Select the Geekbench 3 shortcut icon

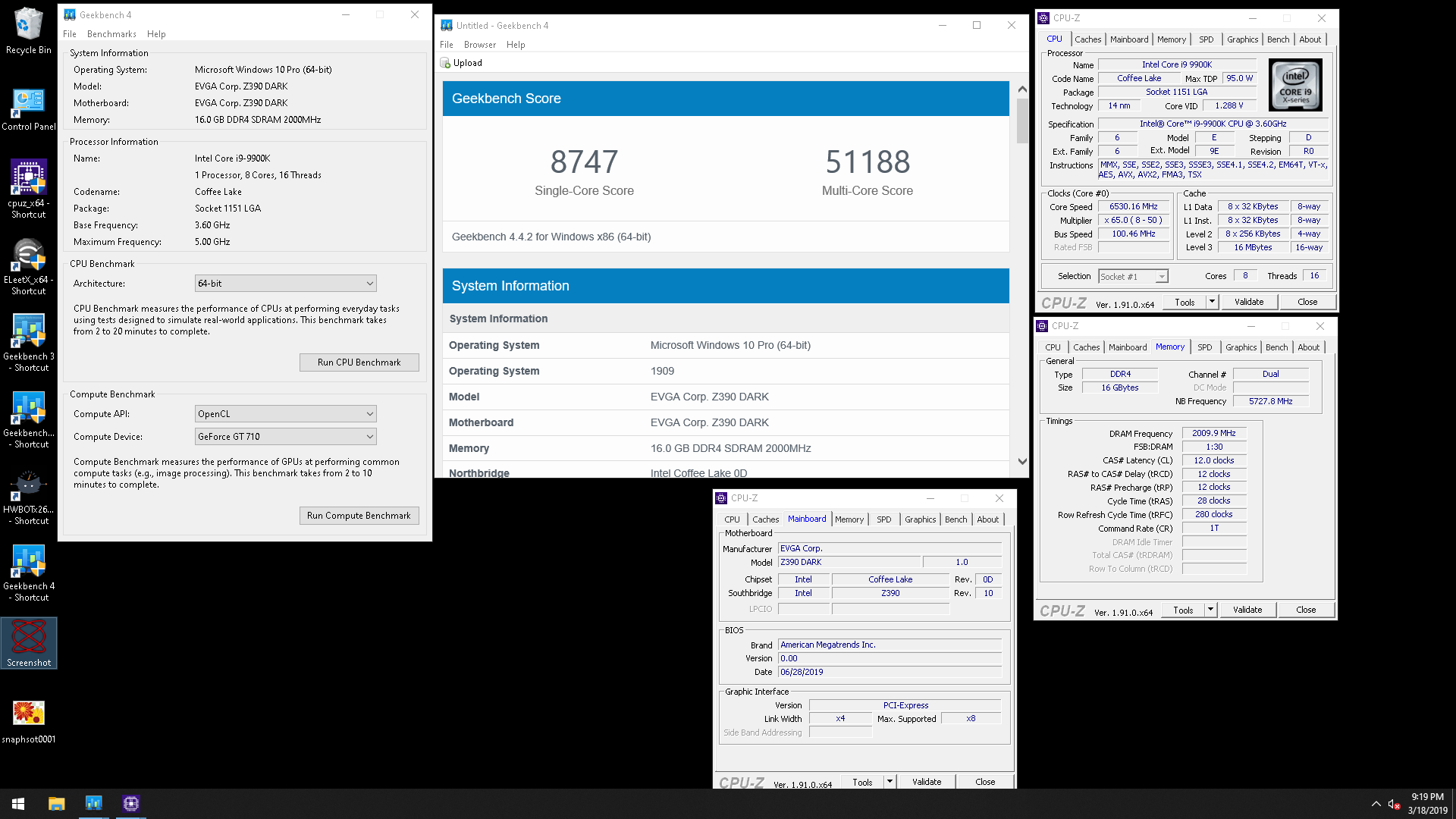click(x=28, y=343)
